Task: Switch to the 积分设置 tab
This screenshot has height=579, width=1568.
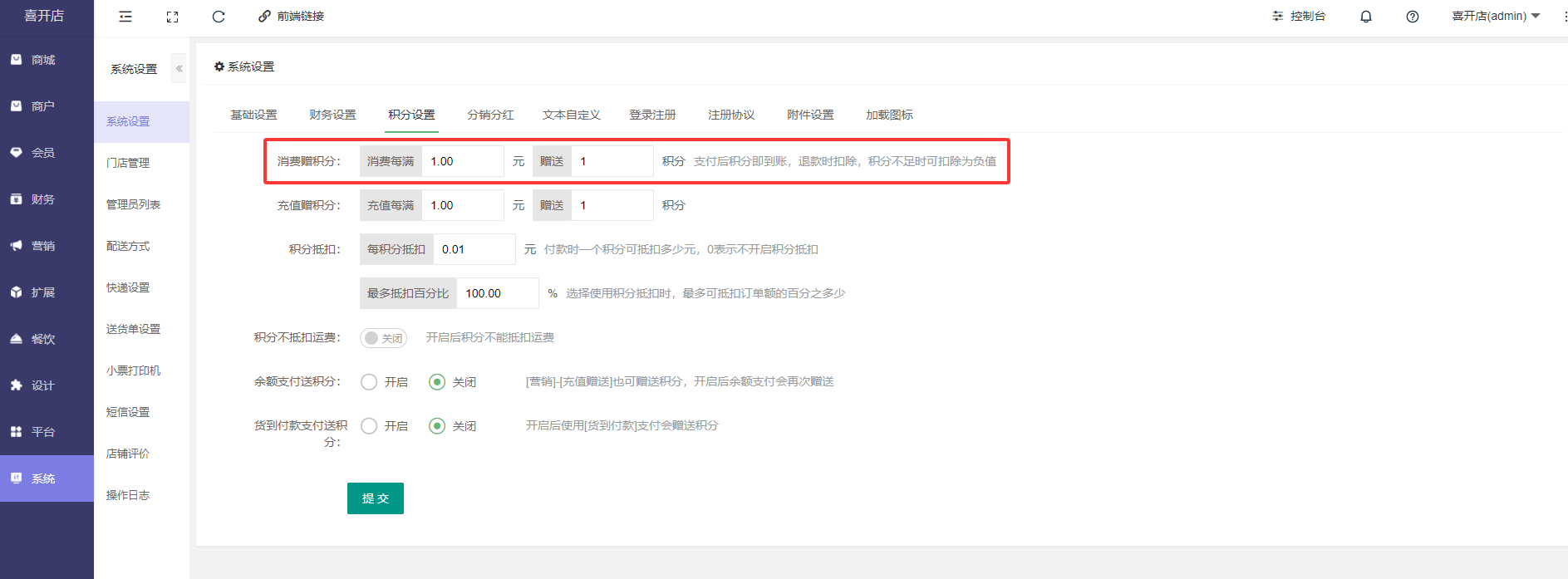Action: 411,115
